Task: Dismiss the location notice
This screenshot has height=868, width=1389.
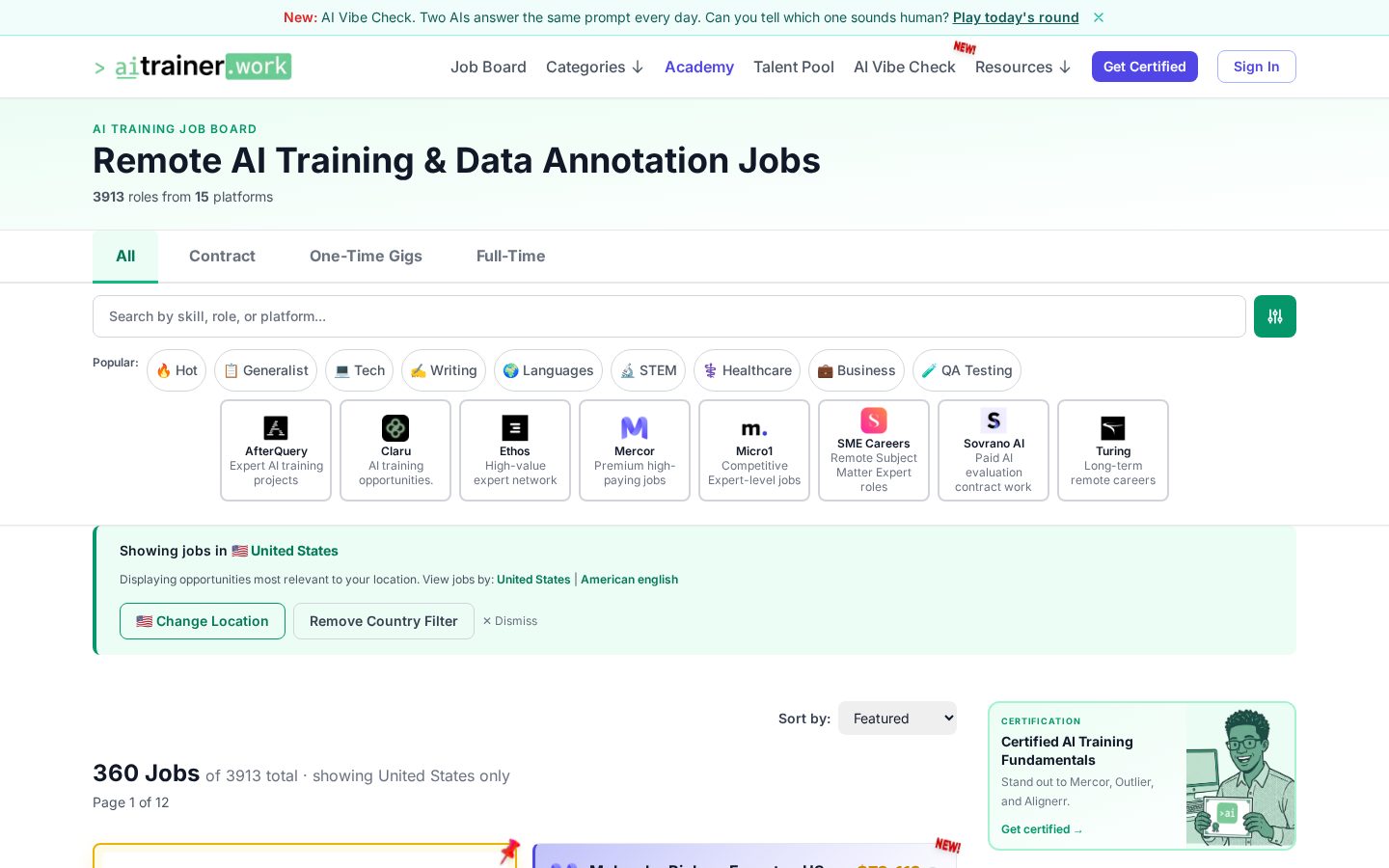Action: [x=510, y=621]
